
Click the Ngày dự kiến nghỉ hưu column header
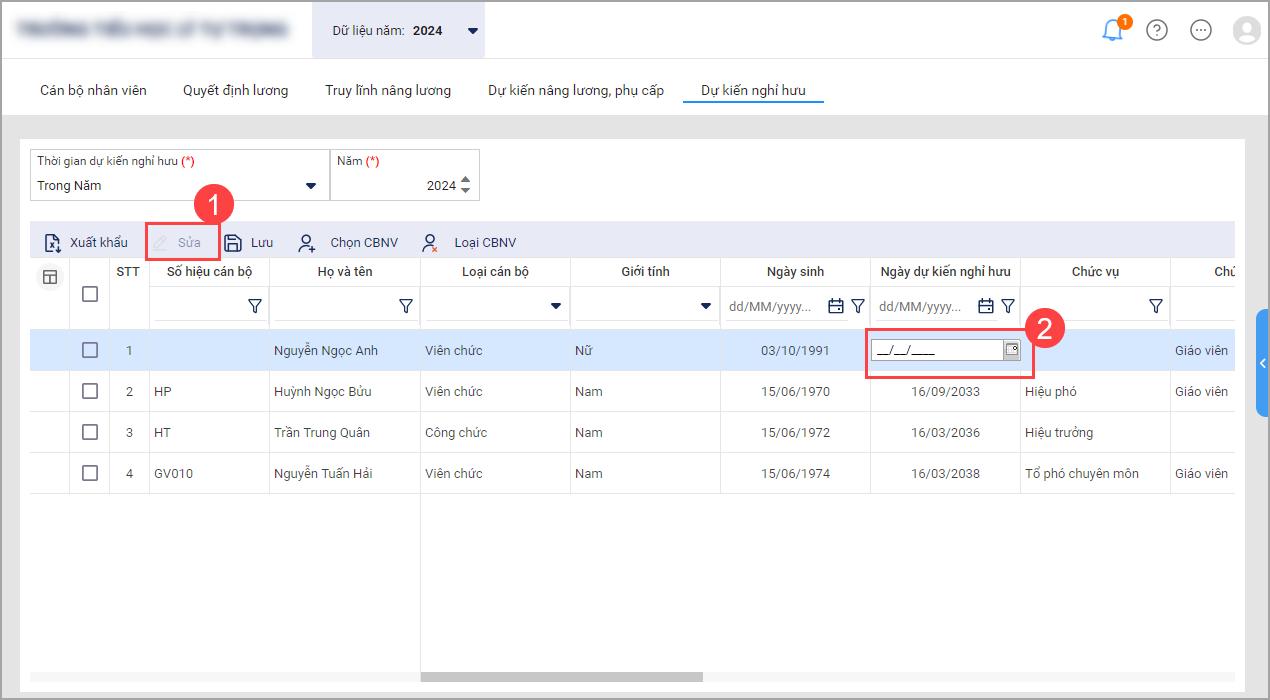point(945,271)
